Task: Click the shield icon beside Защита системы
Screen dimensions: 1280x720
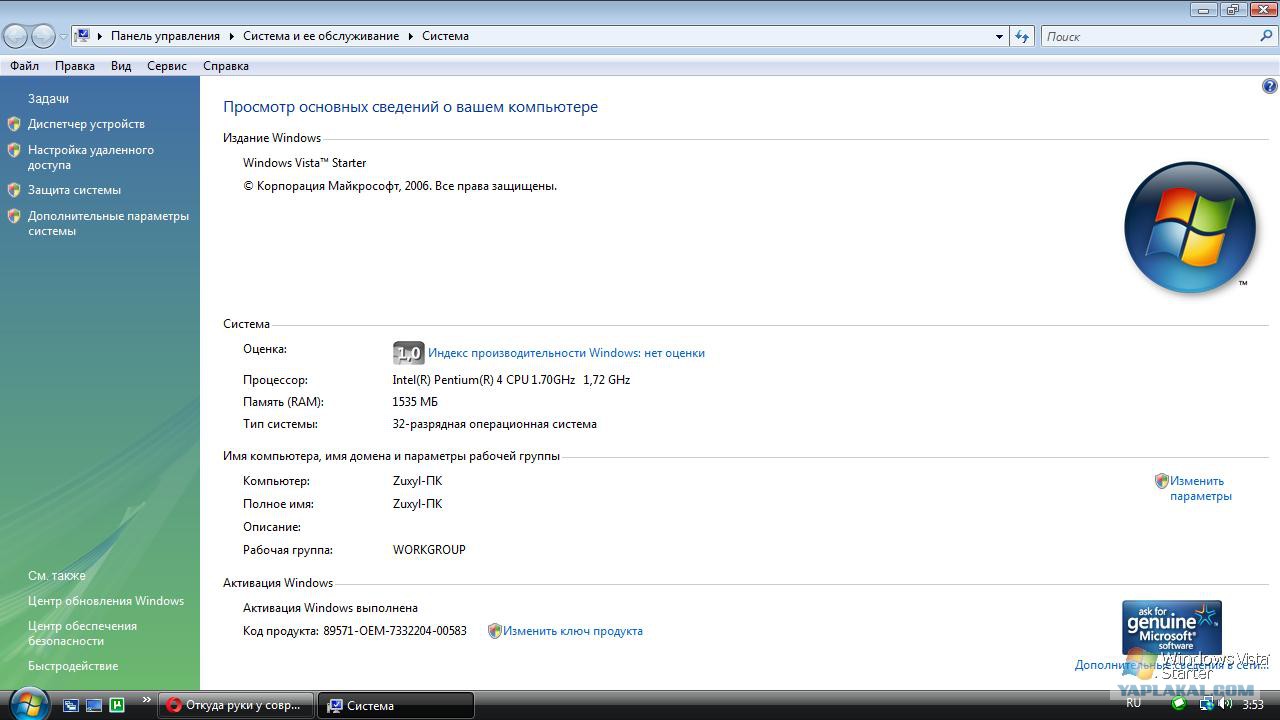Action: click(14, 190)
